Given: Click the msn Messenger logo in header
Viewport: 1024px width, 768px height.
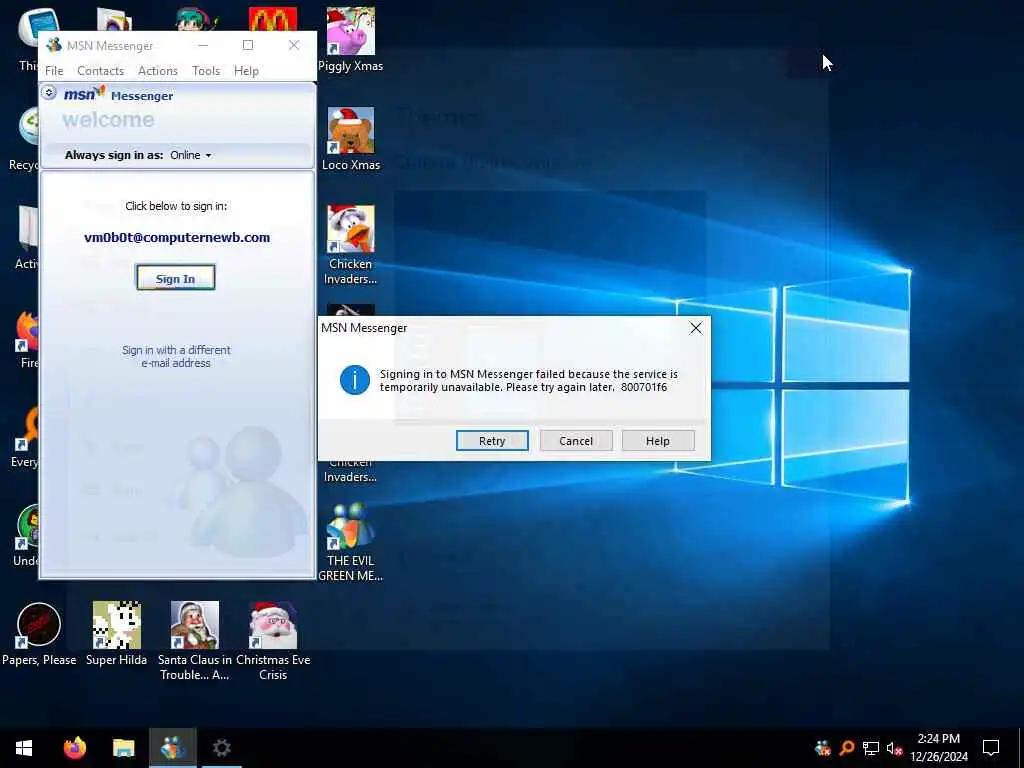Looking at the screenshot, I should coord(118,95).
